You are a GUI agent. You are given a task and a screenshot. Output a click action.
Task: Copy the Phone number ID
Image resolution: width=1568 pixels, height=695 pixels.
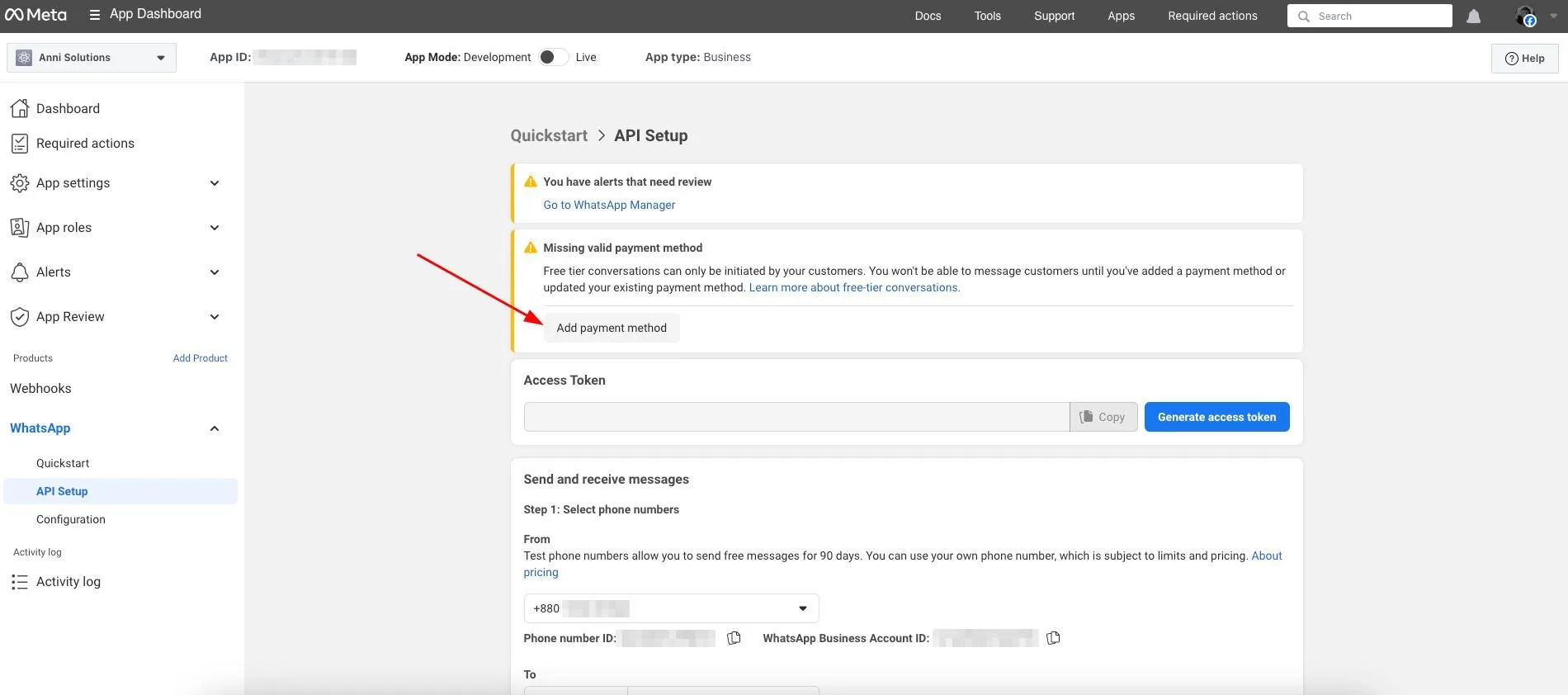[x=734, y=638]
